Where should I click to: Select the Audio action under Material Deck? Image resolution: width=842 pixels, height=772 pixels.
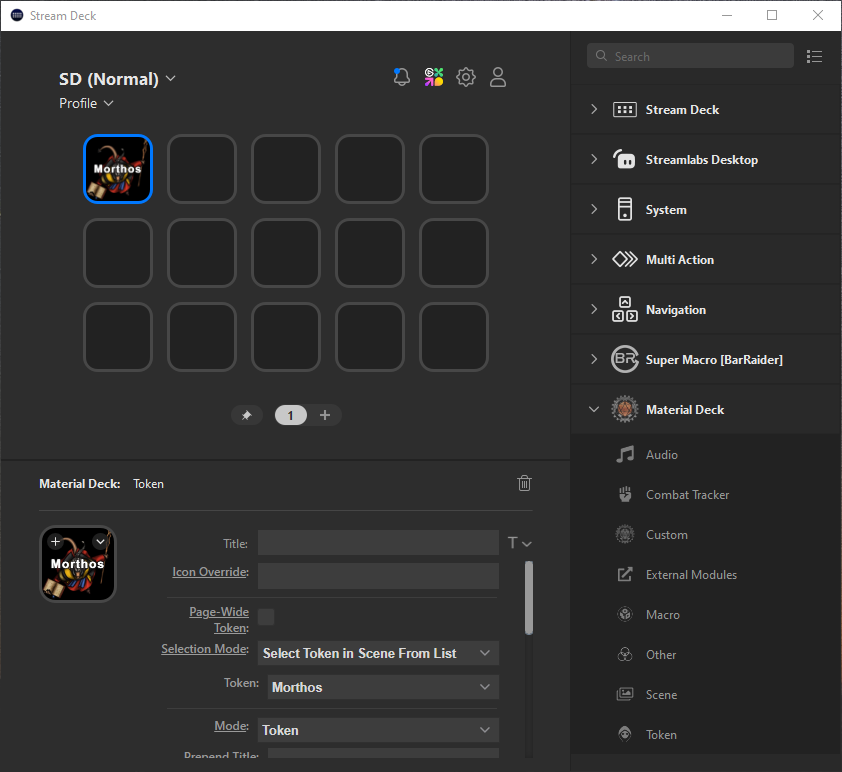[659, 454]
